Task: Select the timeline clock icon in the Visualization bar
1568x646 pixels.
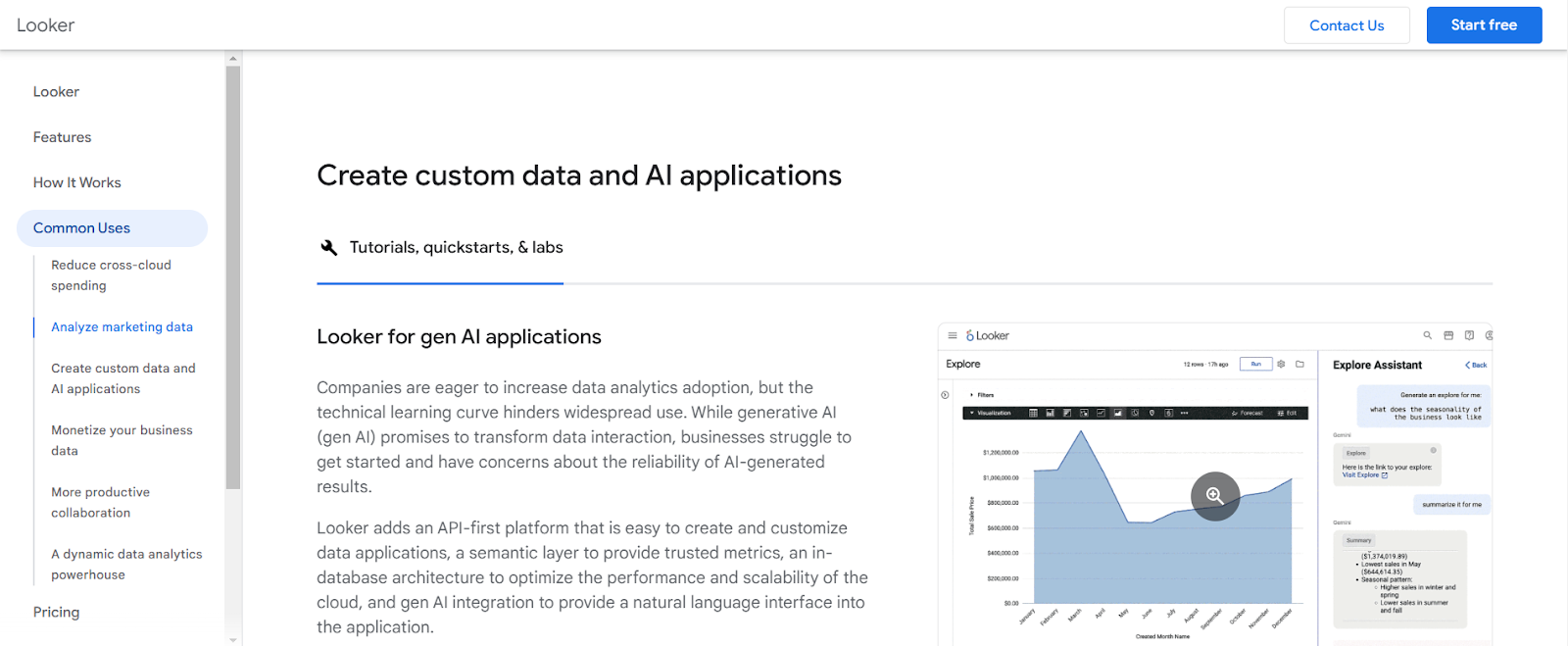Action: click(x=1135, y=413)
